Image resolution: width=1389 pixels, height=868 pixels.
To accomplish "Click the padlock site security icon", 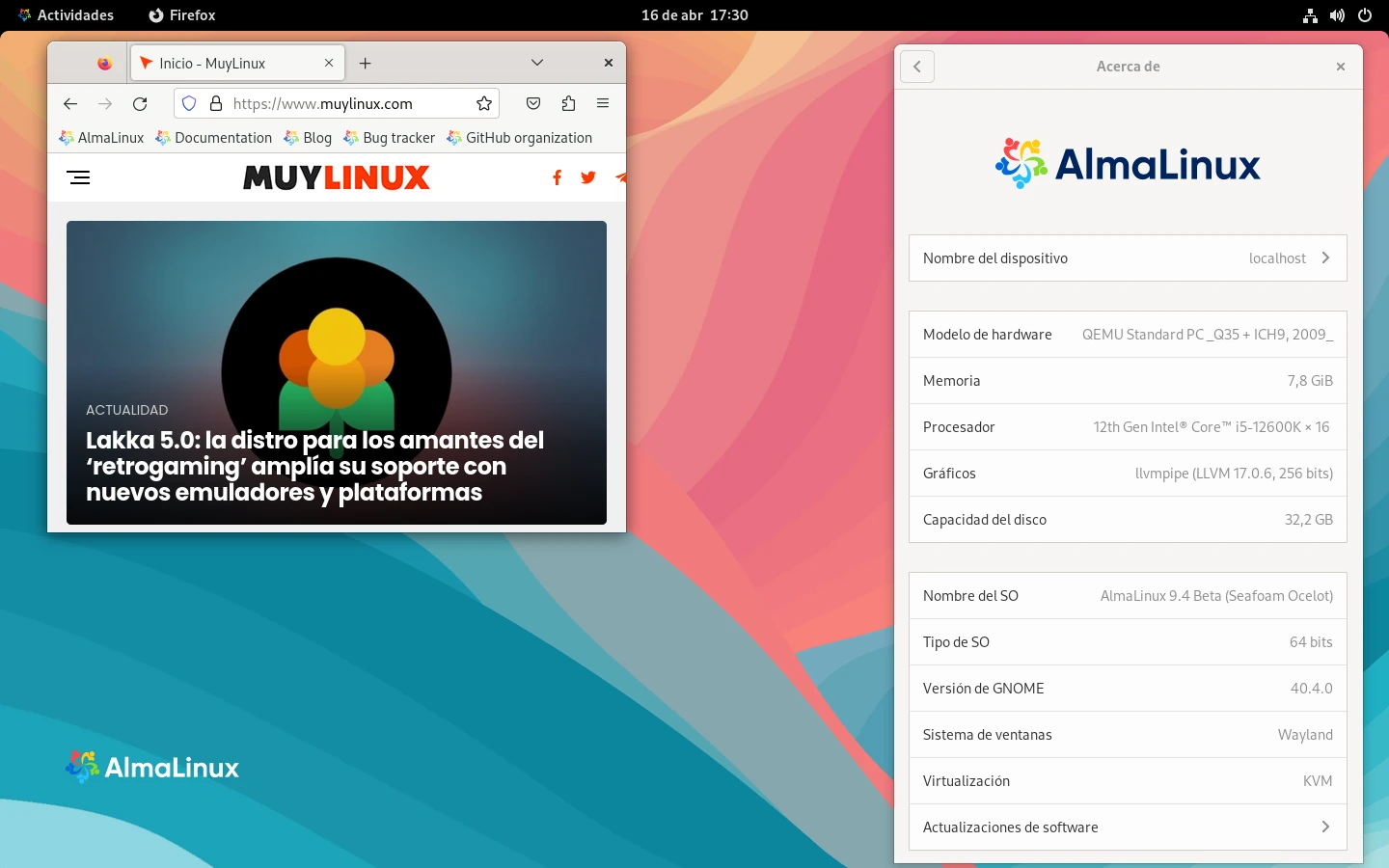I will pyautogui.click(x=216, y=103).
